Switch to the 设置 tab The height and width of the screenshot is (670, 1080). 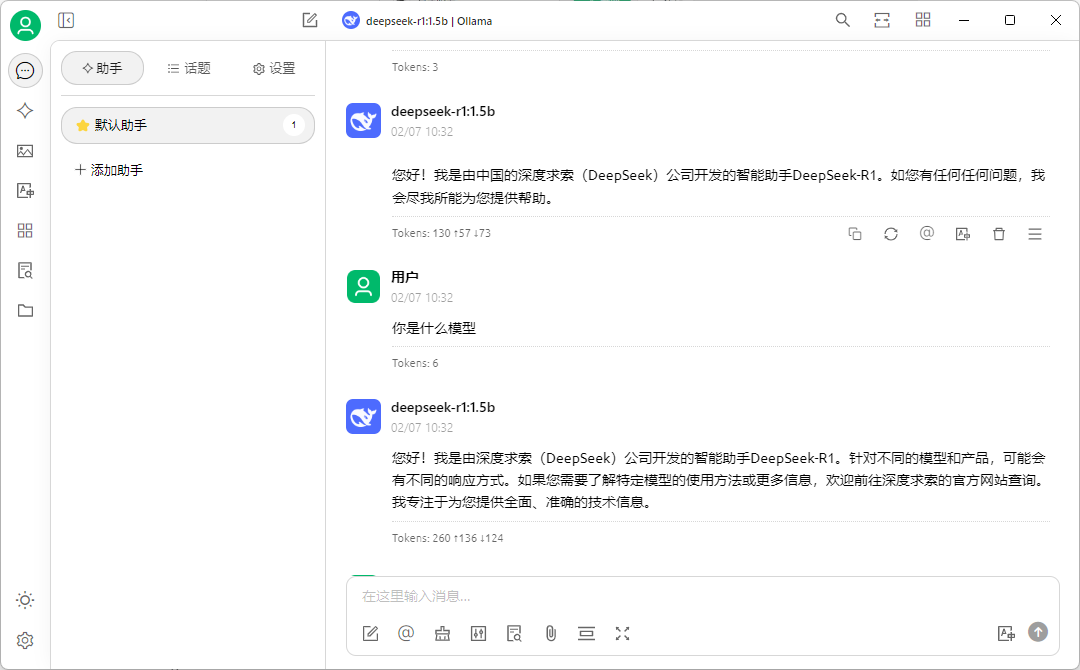coord(274,68)
